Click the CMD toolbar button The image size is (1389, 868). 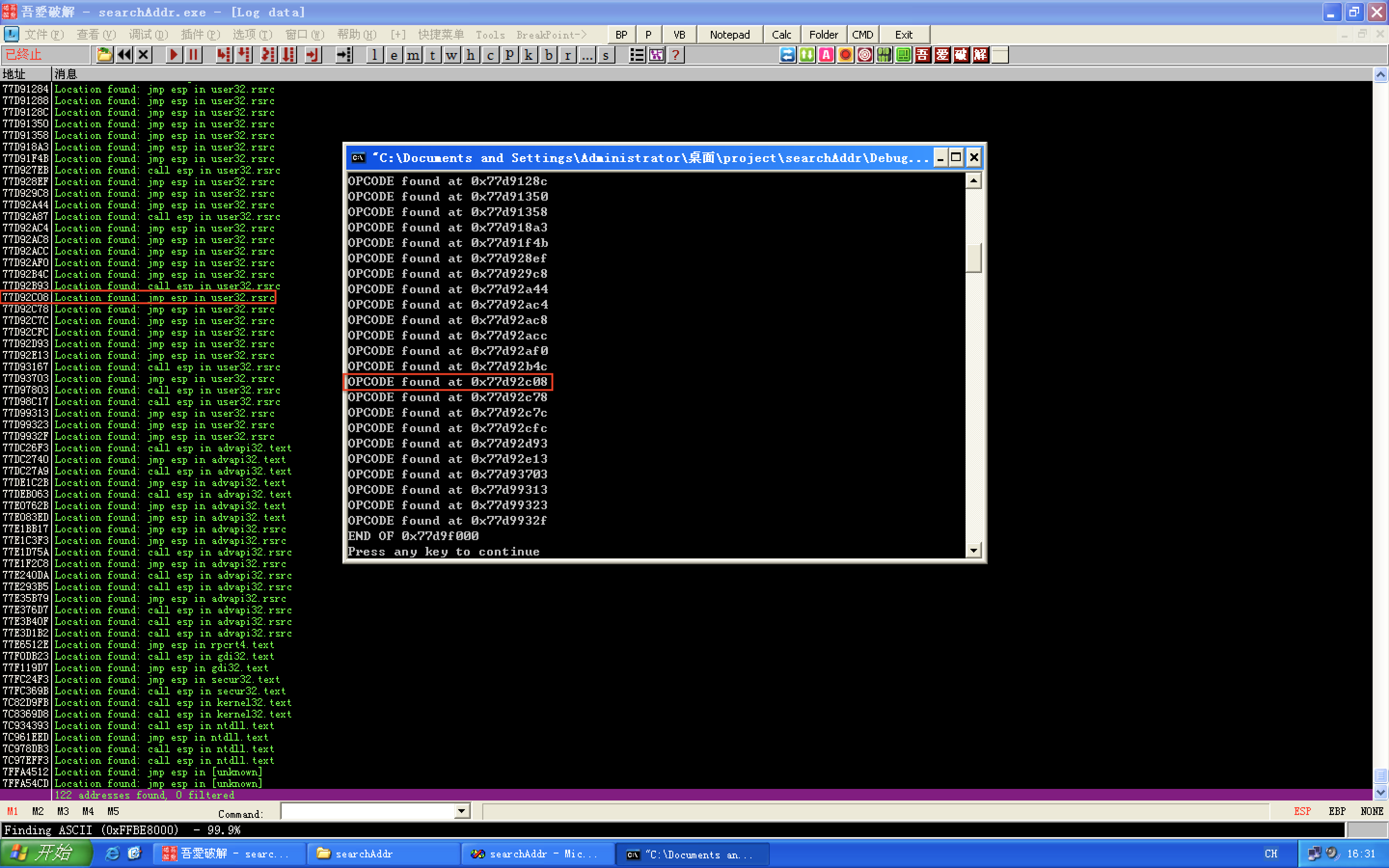pyautogui.click(x=862, y=34)
